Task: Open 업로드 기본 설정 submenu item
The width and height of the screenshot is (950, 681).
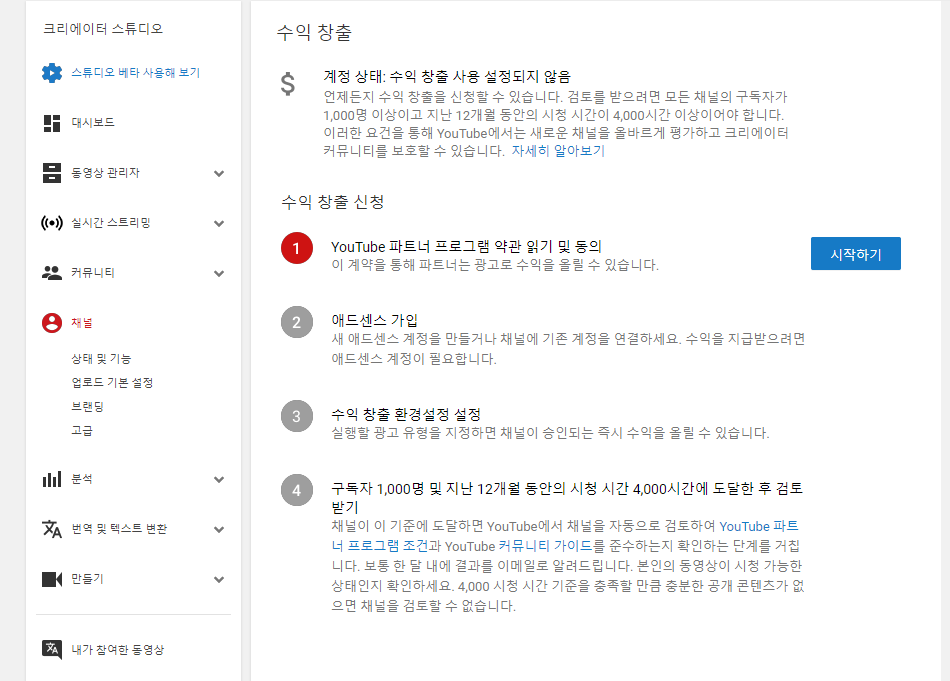Action: pyautogui.click(x=112, y=383)
